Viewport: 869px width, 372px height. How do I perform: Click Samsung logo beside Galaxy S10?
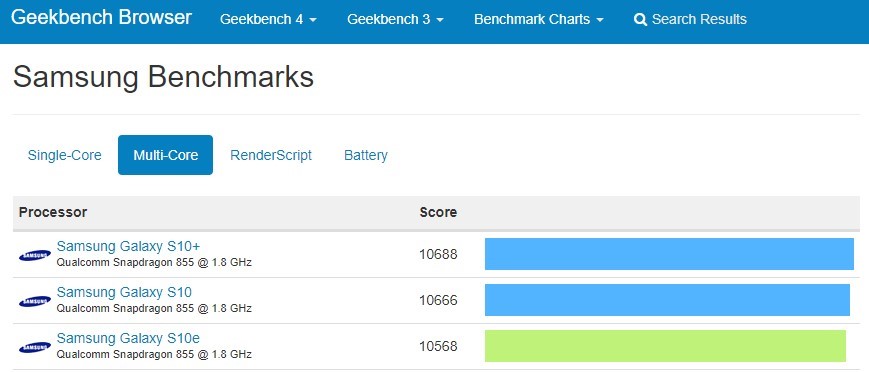point(35,301)
